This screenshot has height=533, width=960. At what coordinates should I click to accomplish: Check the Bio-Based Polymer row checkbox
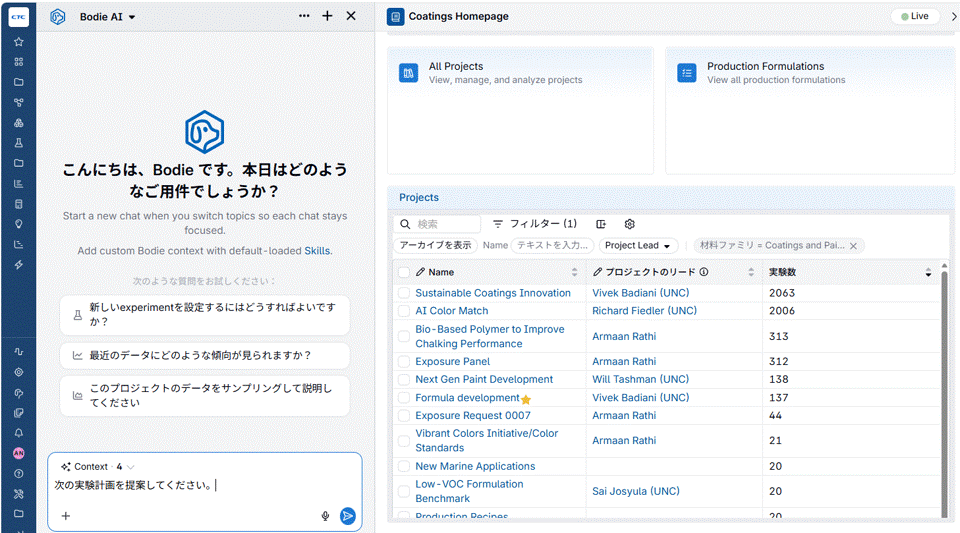[403, 336]
